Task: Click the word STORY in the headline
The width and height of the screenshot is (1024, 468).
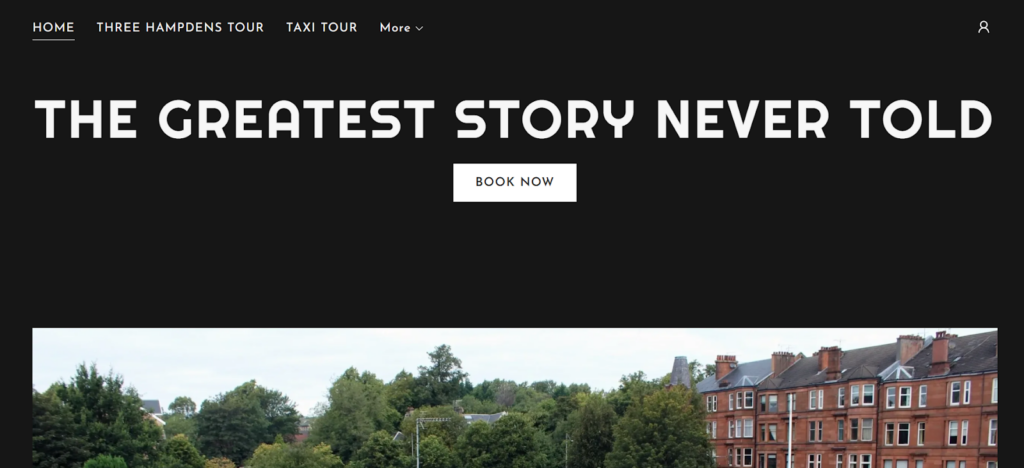Action: [x=545, y=119]
